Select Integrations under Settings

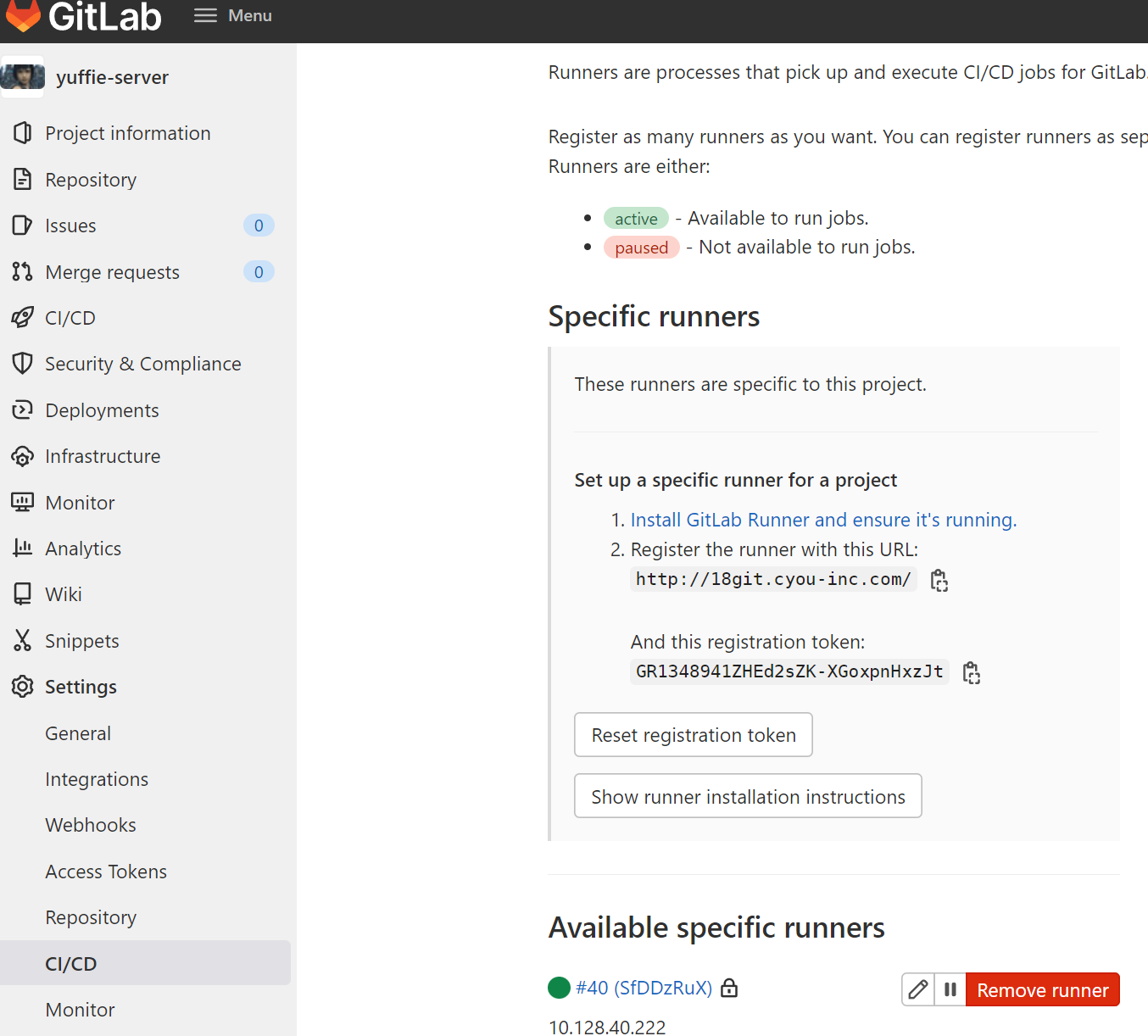click(x=97, y=779)
